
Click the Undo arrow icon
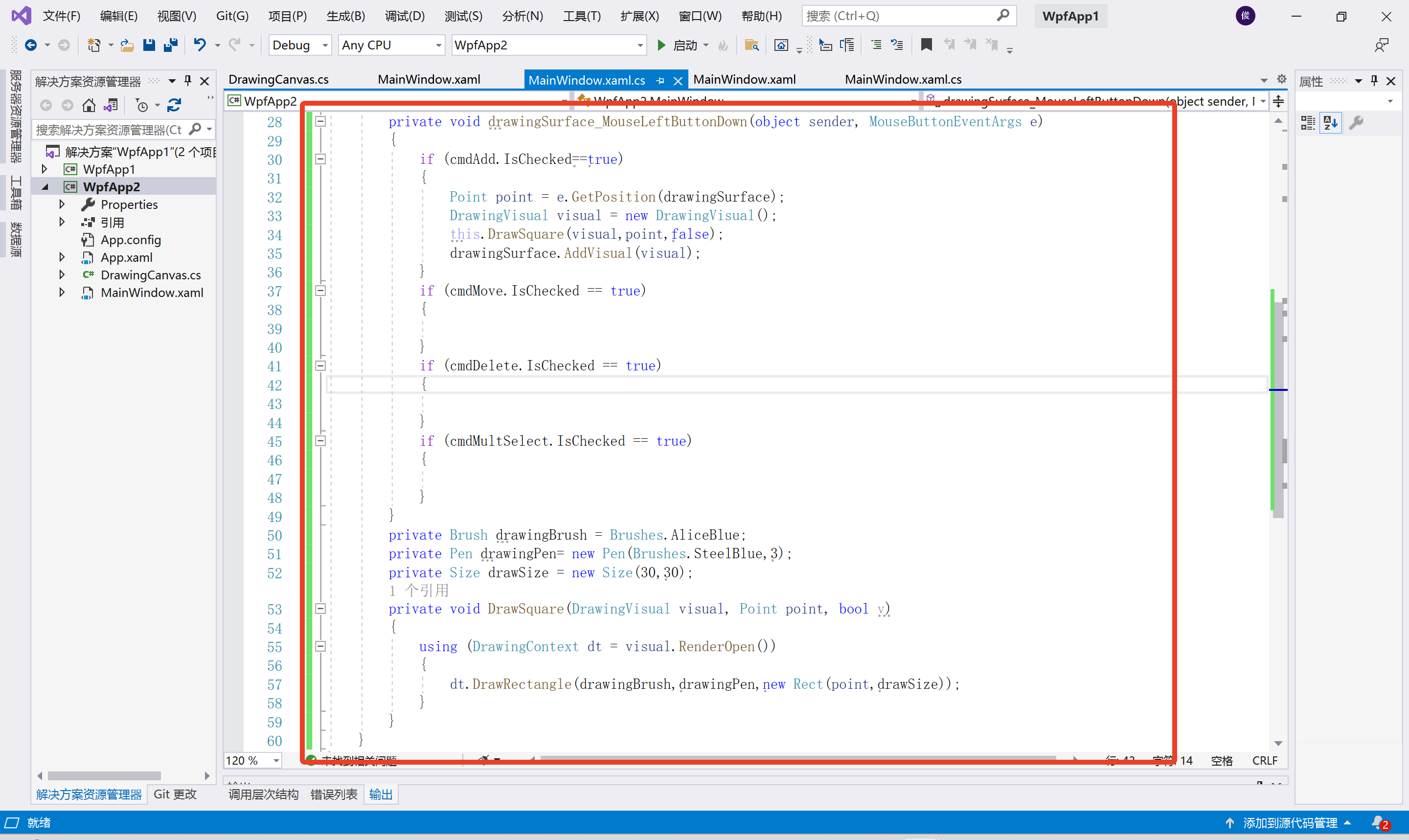(x=199, y=45)
